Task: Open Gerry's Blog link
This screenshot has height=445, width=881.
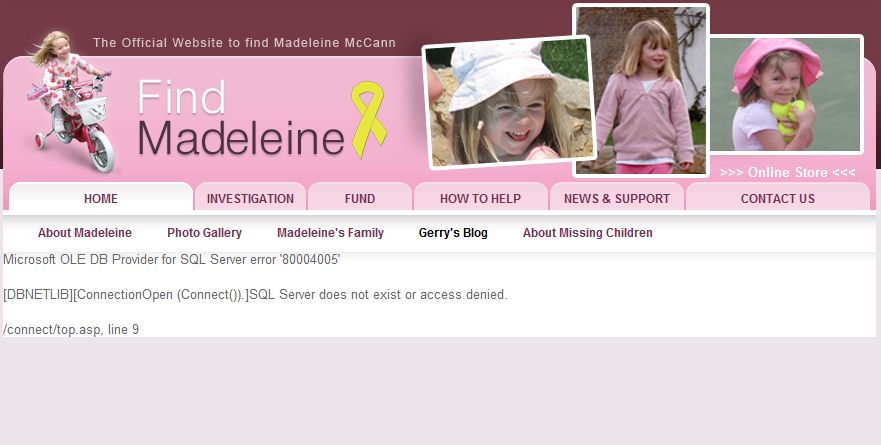Action: point(453,233)
